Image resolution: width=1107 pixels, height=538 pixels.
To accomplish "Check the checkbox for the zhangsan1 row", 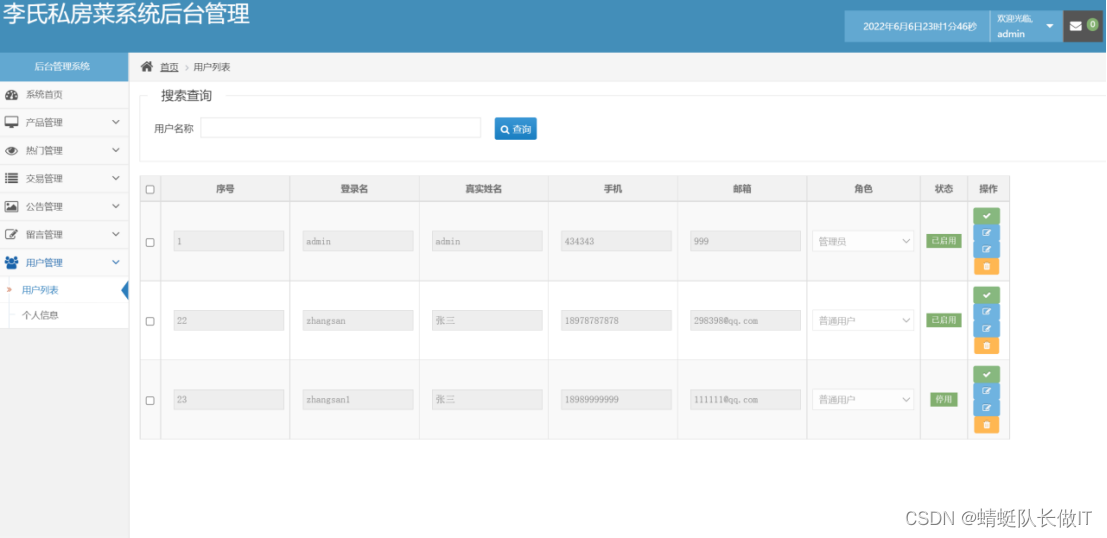I will 150,400.
